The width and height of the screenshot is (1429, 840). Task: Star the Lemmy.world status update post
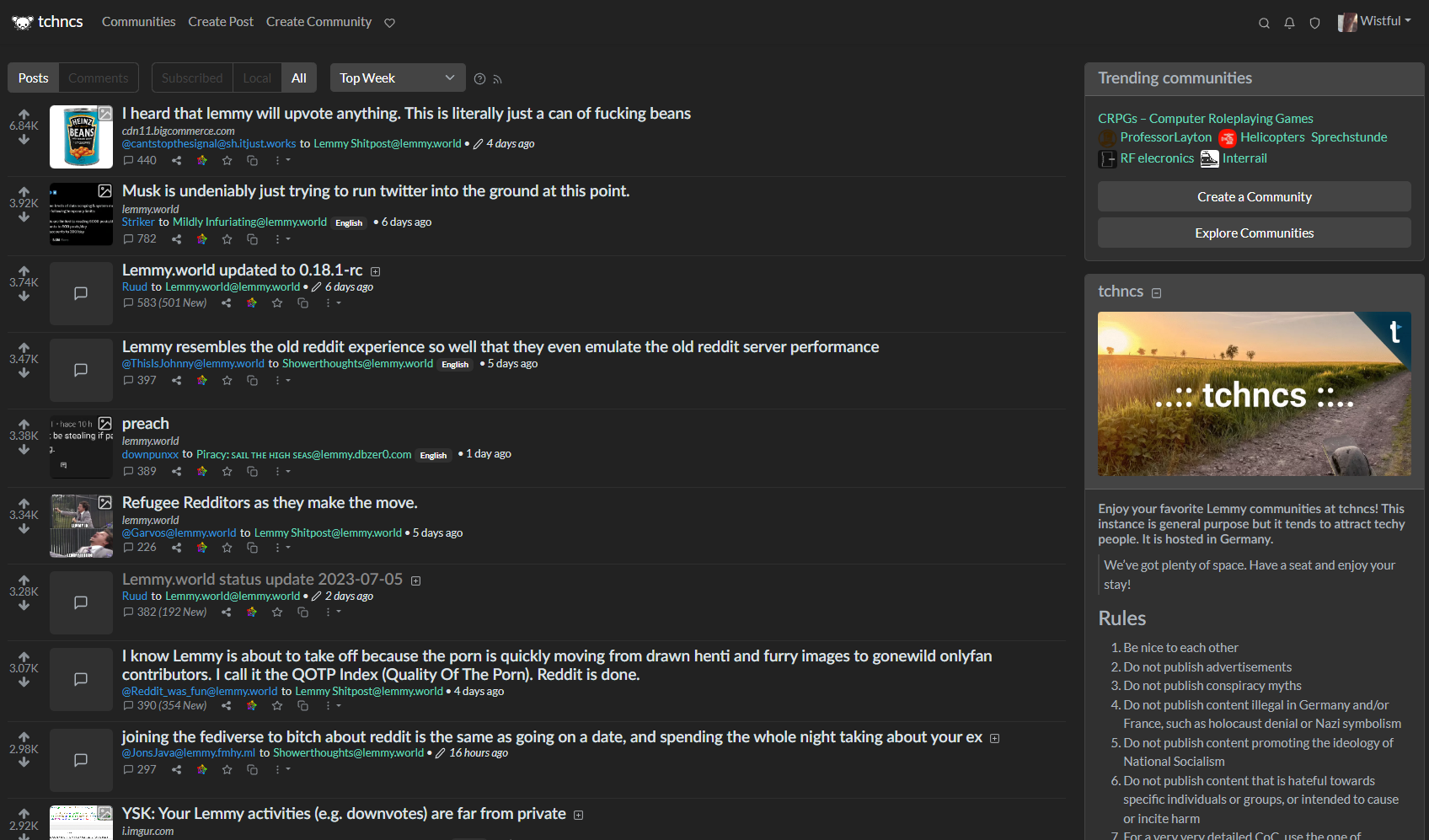click(277, 613)
